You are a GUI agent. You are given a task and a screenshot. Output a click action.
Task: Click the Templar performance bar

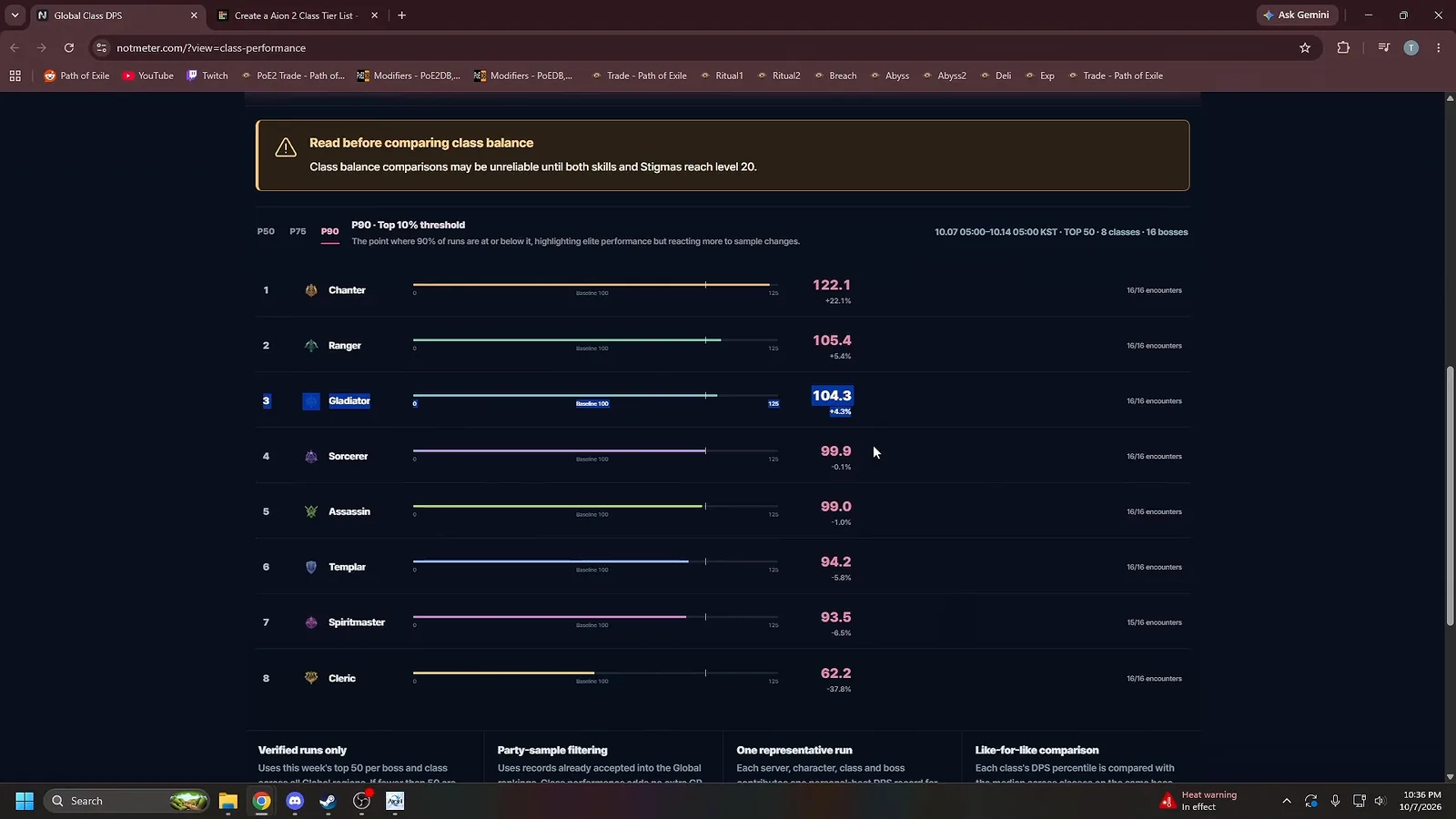coord(595,562)
